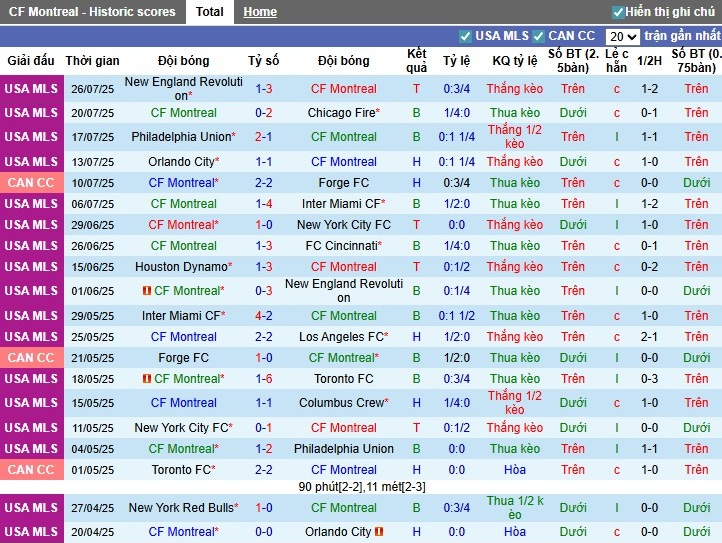Select the Hòa result on 01/05/25
This screenshot has height=543, width=722.
pos(515,470)
